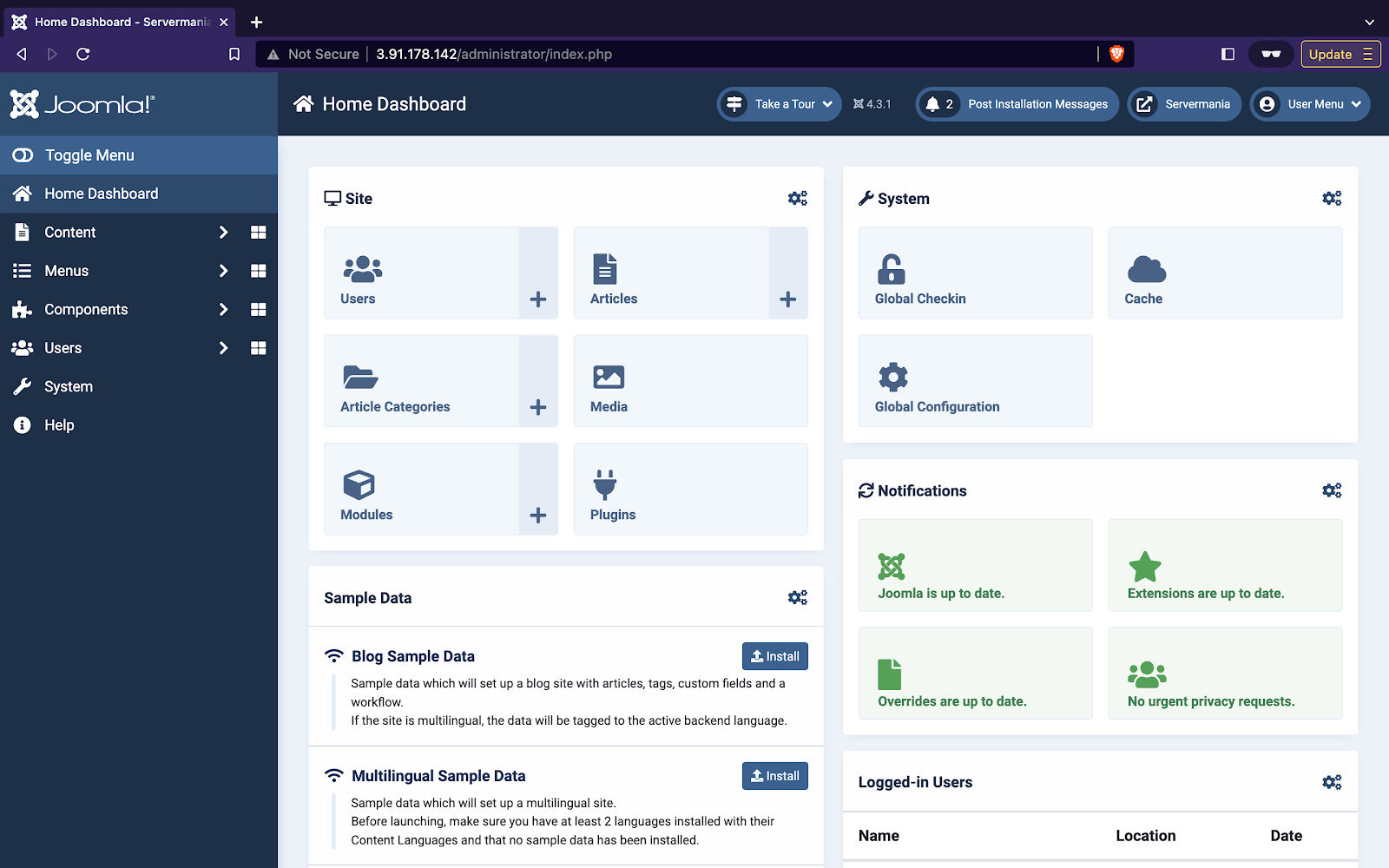
Task: Open Content dashboard grid icon
Action: 258,233
